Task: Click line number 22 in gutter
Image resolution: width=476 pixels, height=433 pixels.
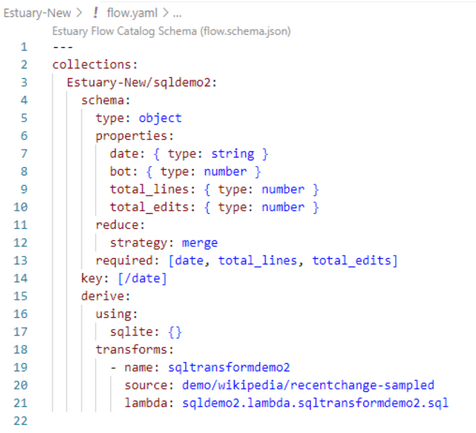Action: [x=20, y=421]
